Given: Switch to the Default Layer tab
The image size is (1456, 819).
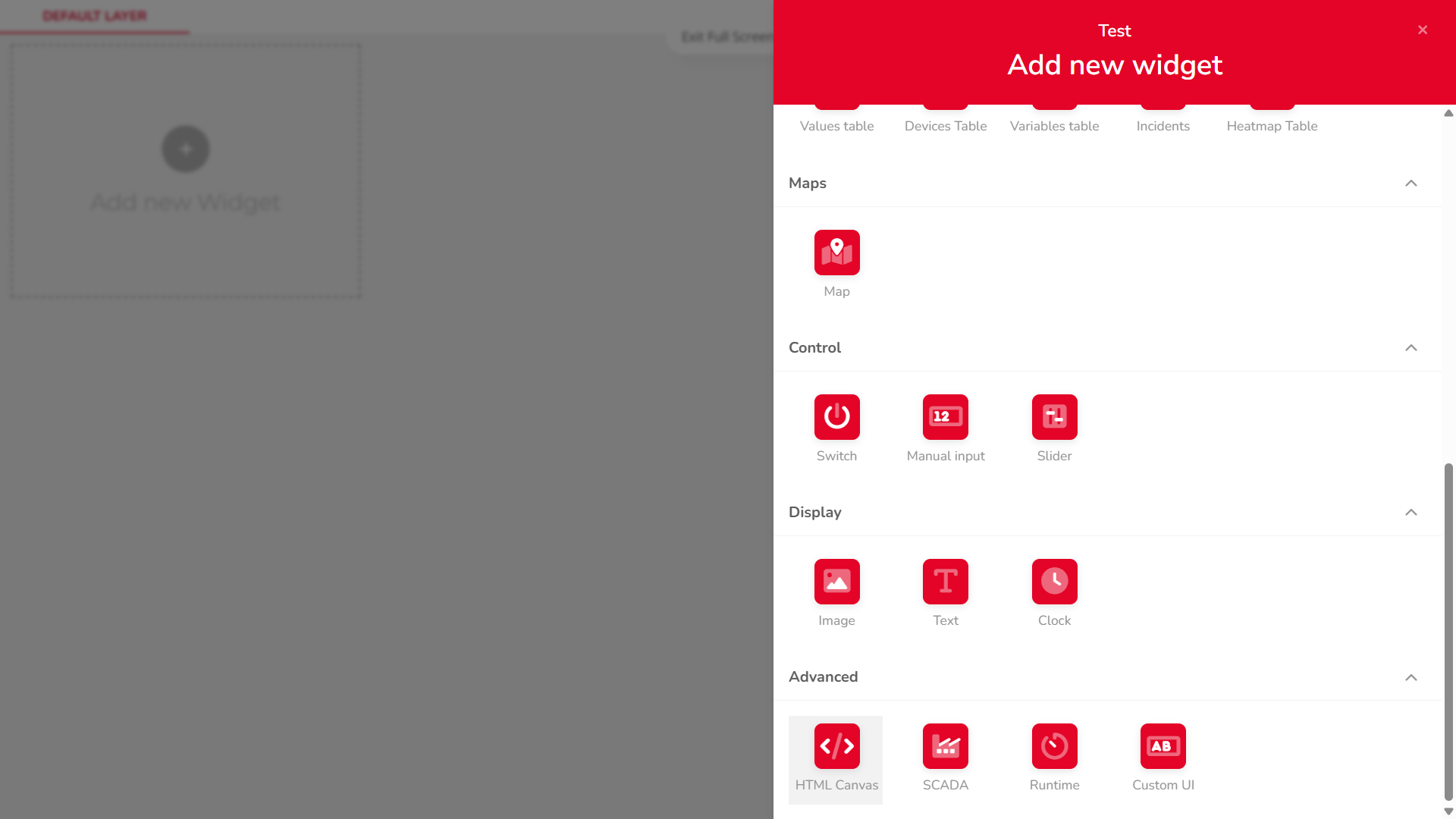Looking at the screenshot, I should [95, 16].
